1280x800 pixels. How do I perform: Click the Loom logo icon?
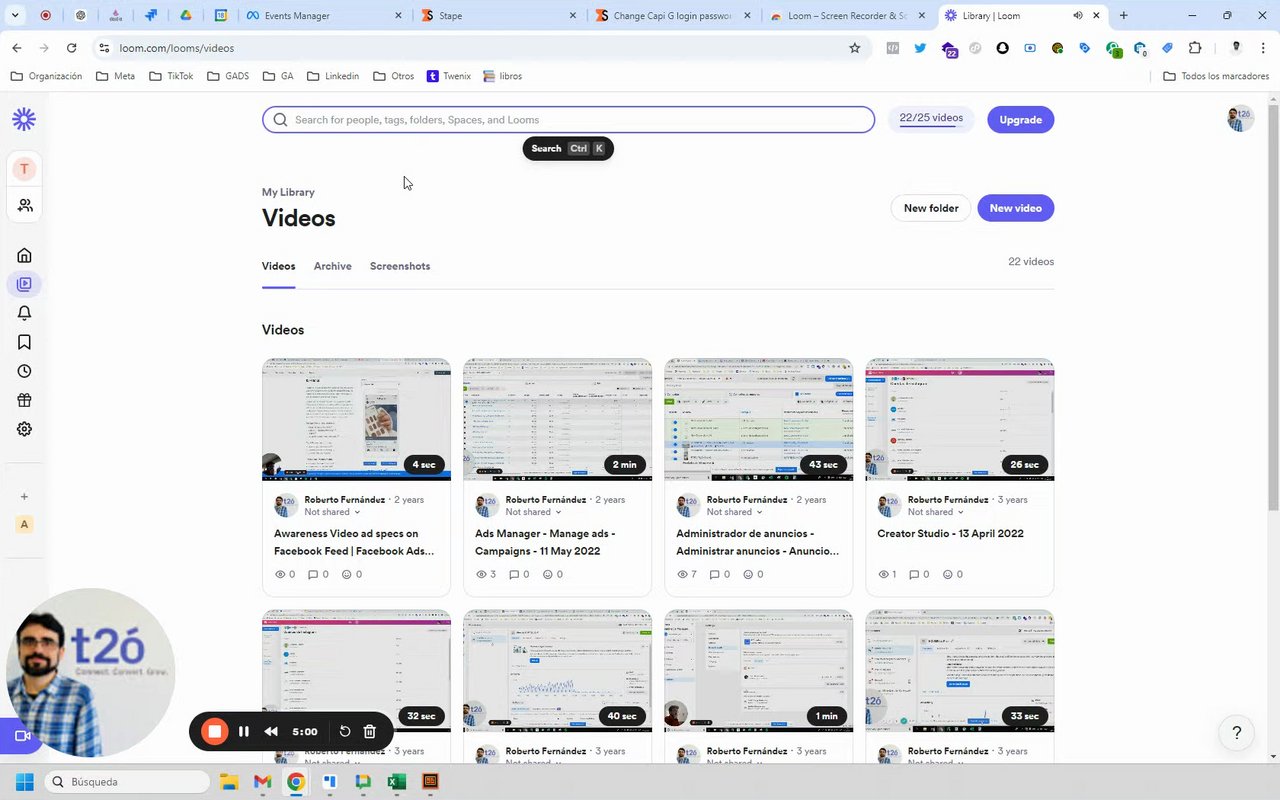[x=24, y=120]
